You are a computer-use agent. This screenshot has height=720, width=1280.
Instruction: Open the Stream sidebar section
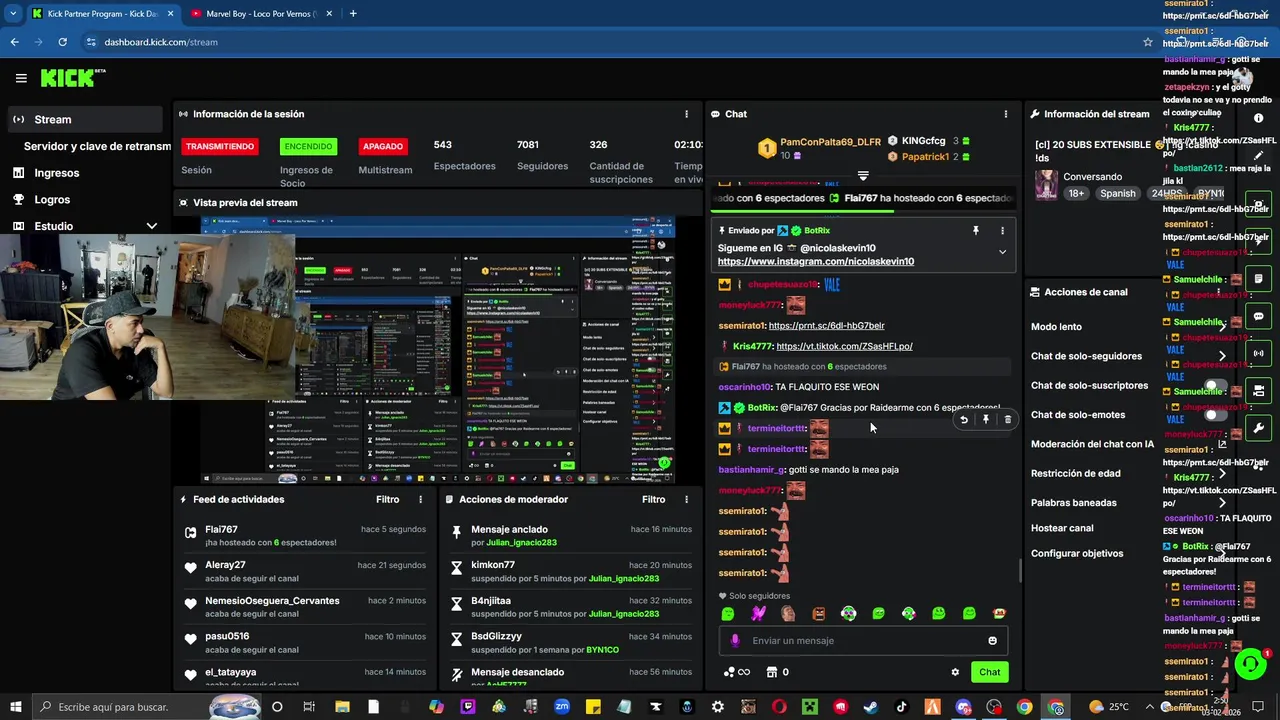pos(84,119)
